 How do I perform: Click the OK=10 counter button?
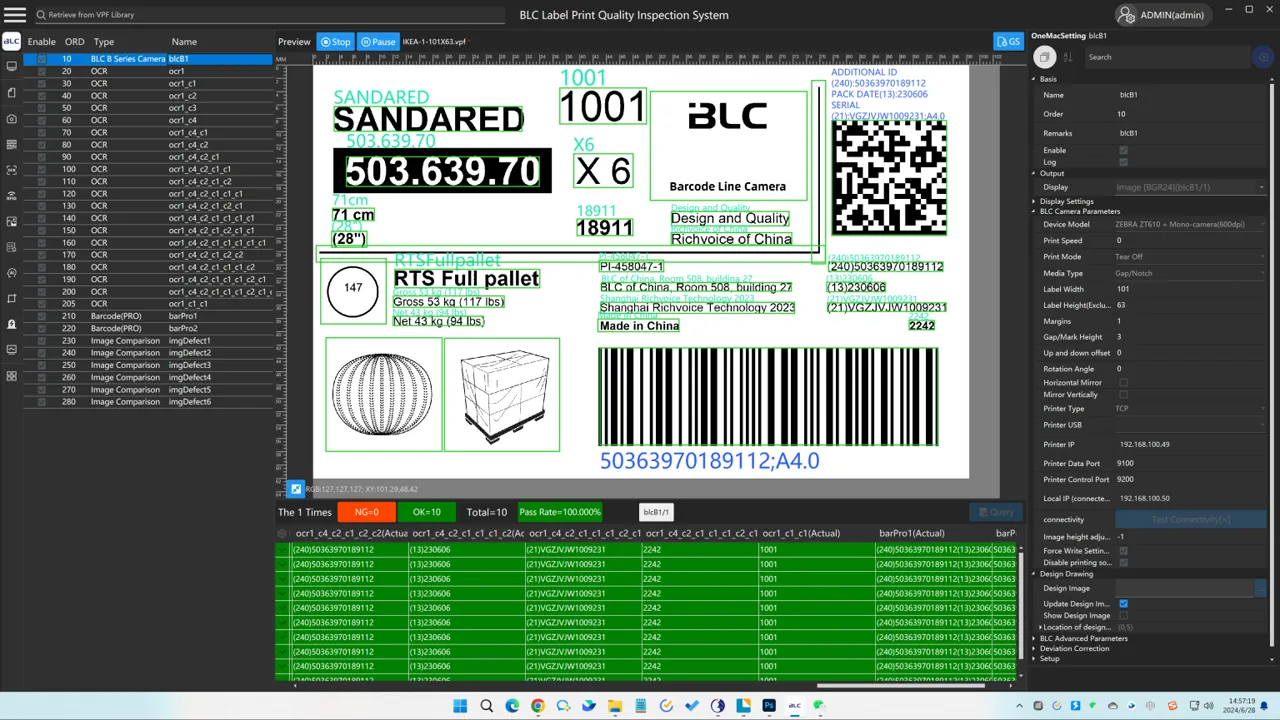(427, 512)
